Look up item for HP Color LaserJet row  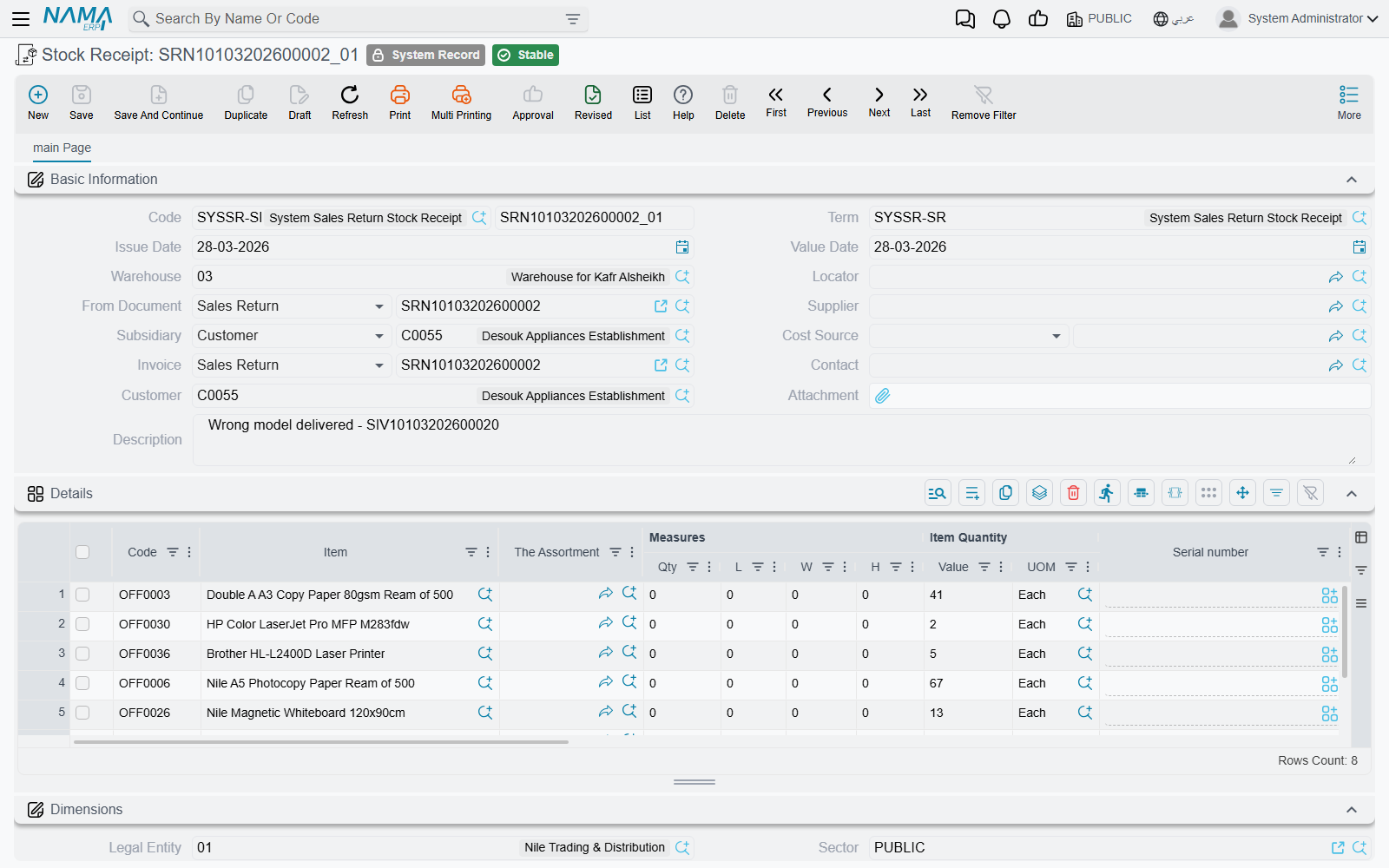pyautogui.click(x=485, y=624)
